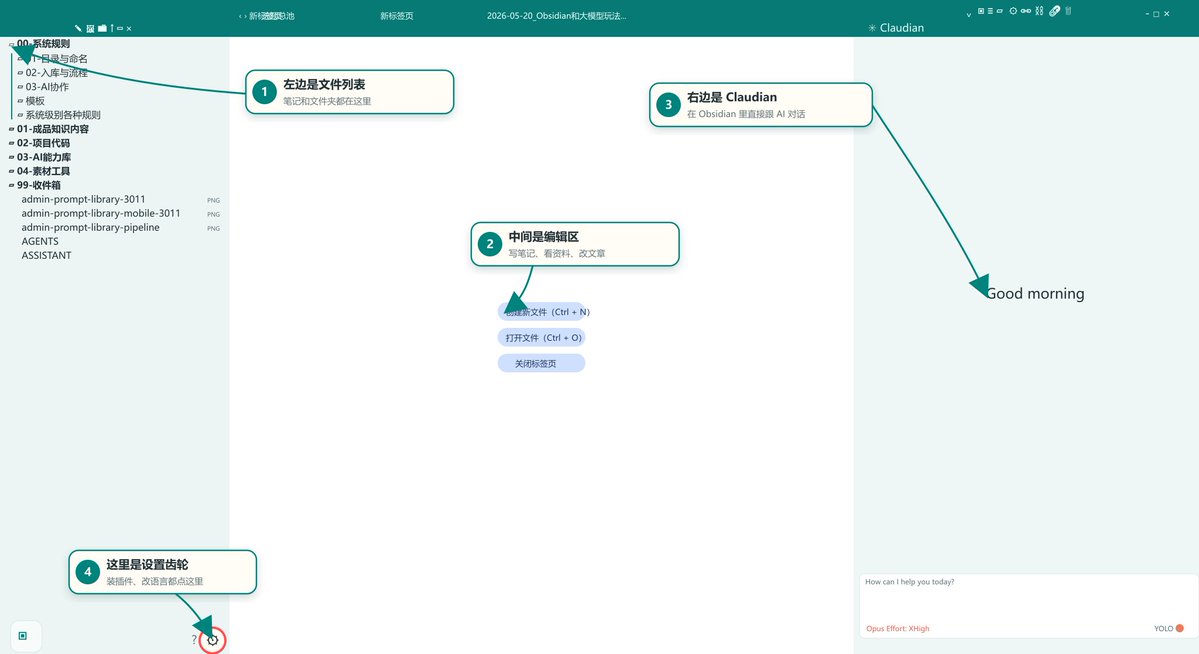Switch to the 2026-05-20_Obsidian tab
Viewport: 1199px width, 654px height.
(x=557, y=15)
